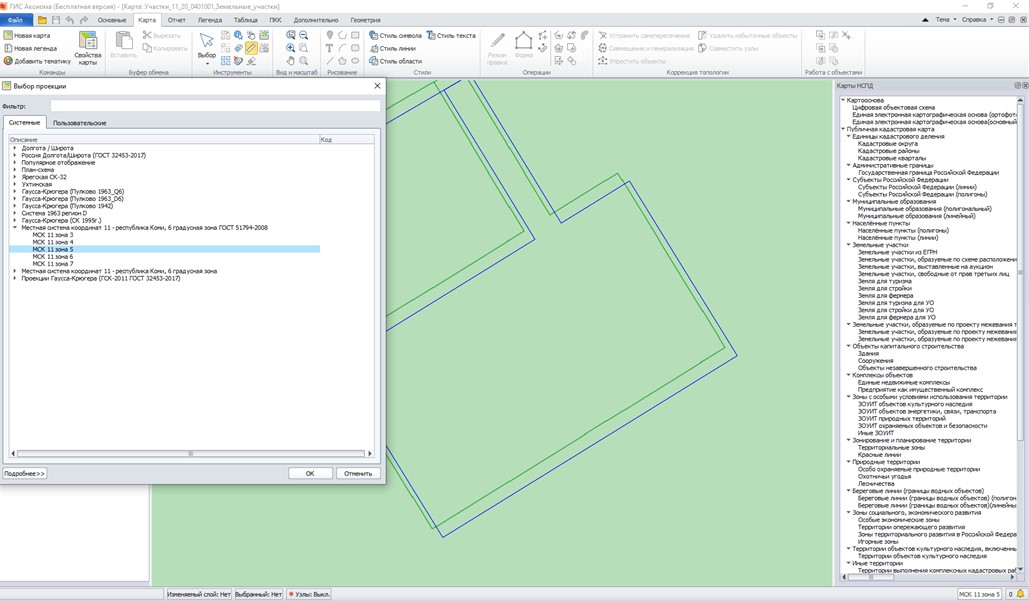Click the redo arrow in the quick access bar

tap(83, 20)
